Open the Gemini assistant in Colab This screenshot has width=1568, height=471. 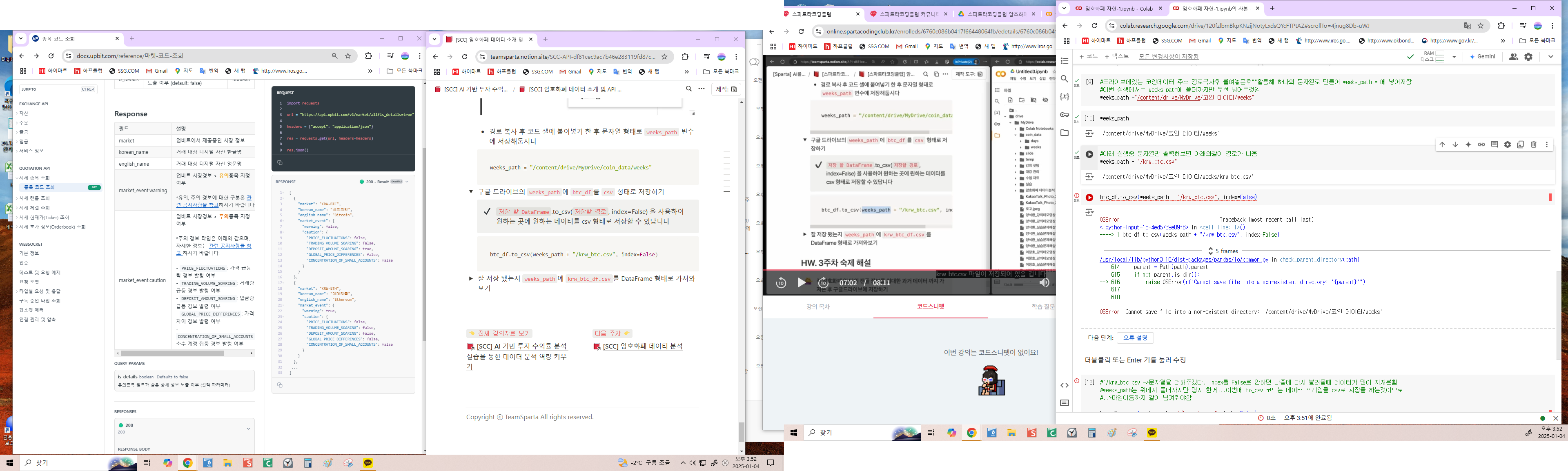point(1483,57)
